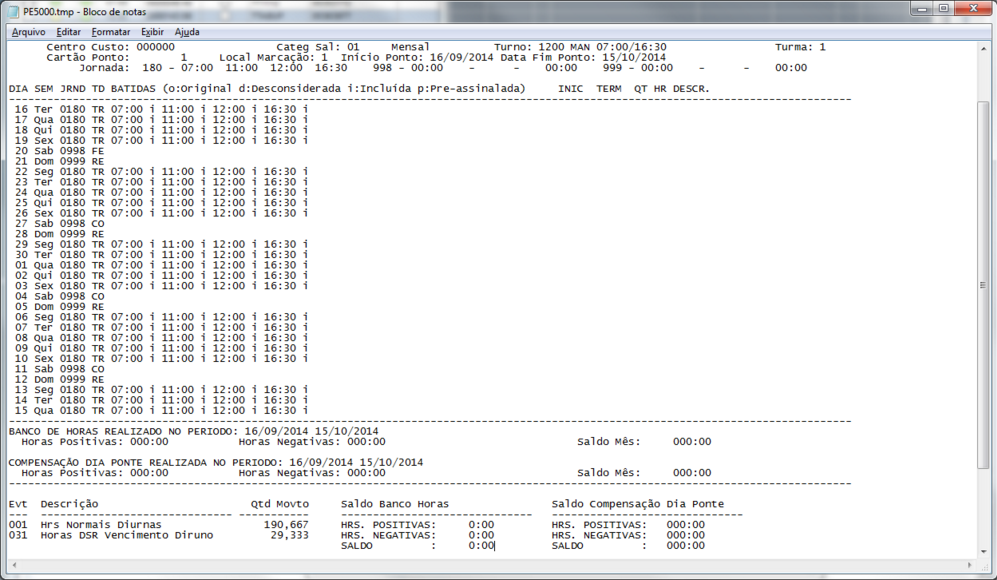Open the Ajuda menu
Image resolution: width=997 pixels, height=580 pixels.
click(x=187, y=32)
